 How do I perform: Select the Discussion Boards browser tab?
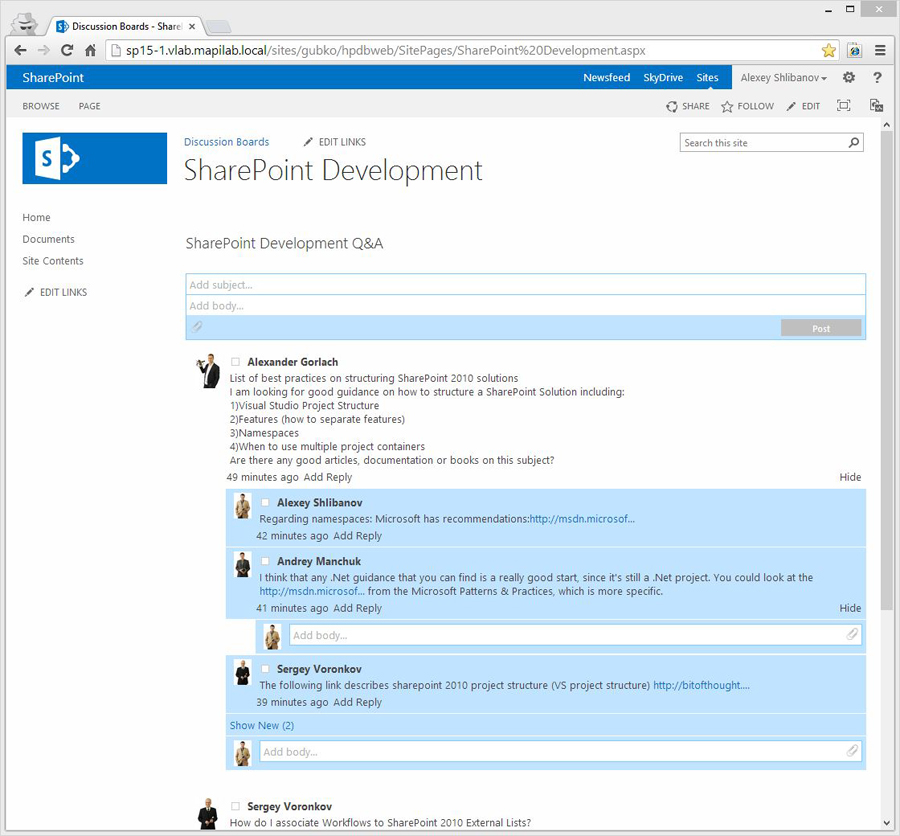coord(126,26)
